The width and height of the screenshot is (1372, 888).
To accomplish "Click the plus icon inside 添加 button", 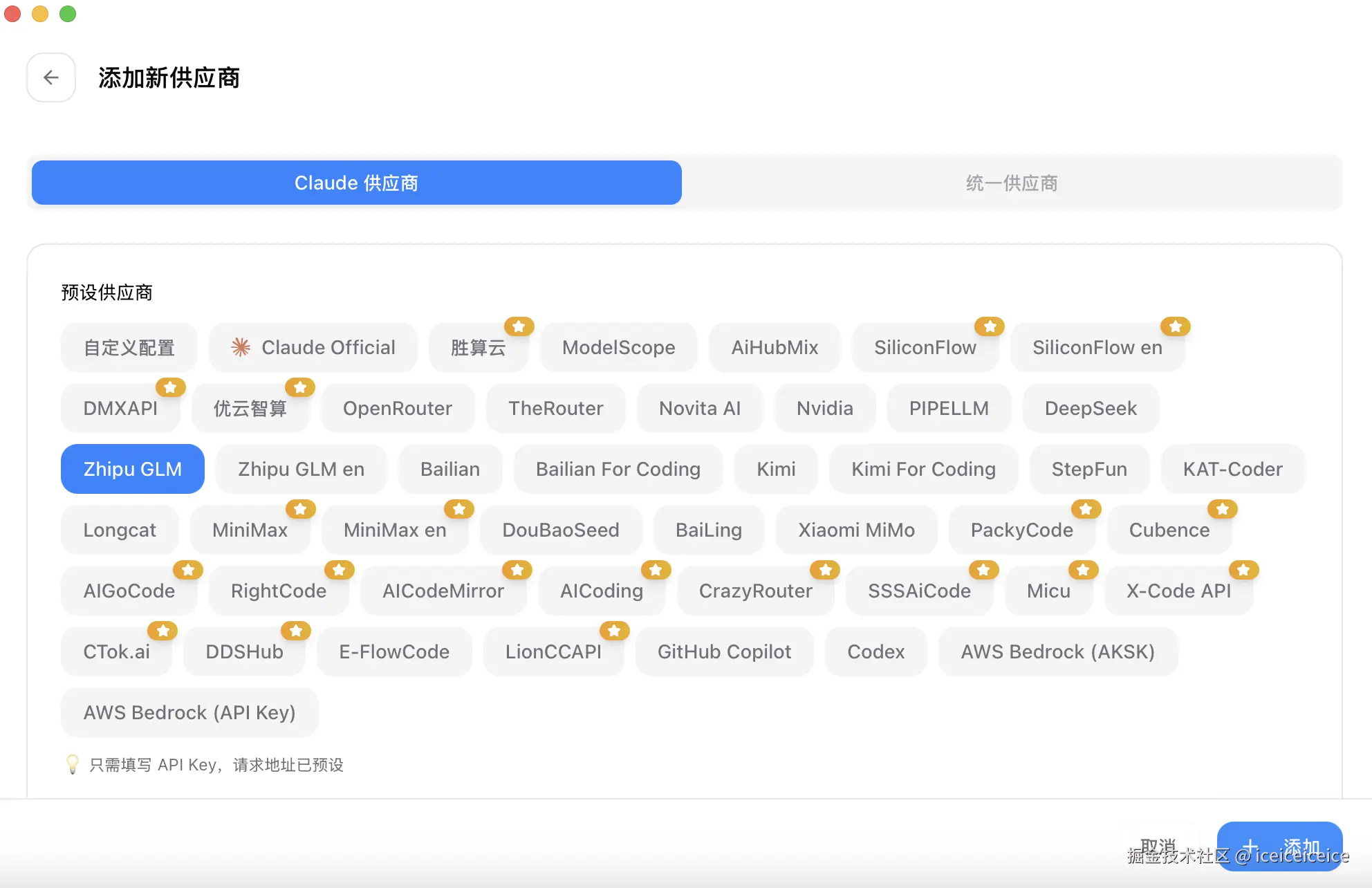I will point(1249,845).
